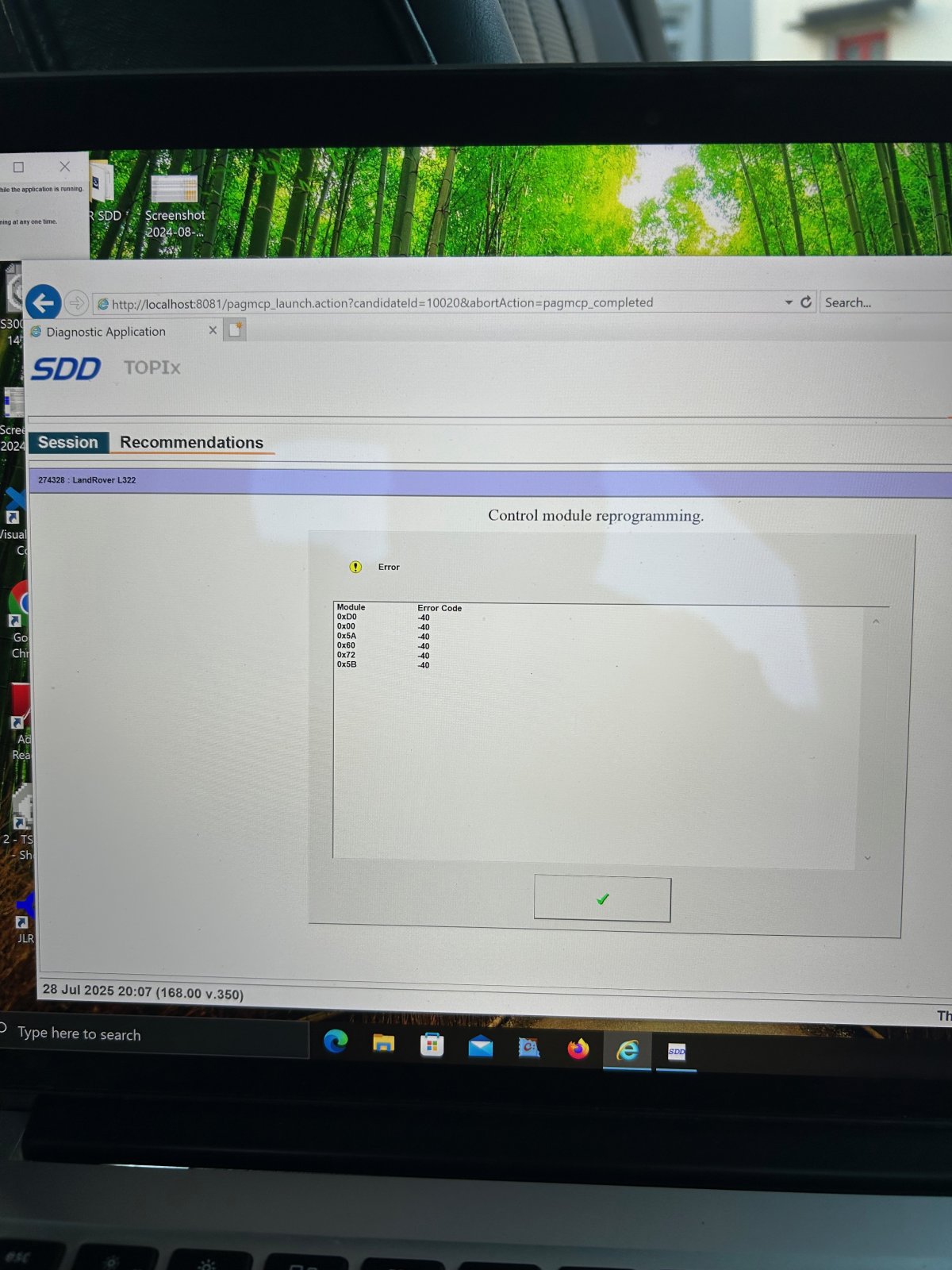This screenshot has height=1270, width=952.
Task: Select module 0xD0 row
Action: [383, 617]
